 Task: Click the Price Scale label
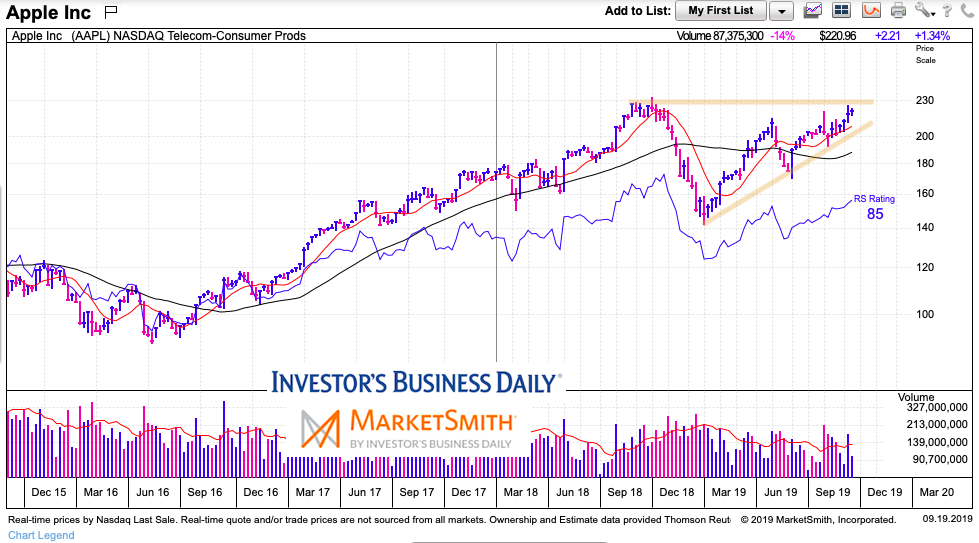[x=925, y=54]
